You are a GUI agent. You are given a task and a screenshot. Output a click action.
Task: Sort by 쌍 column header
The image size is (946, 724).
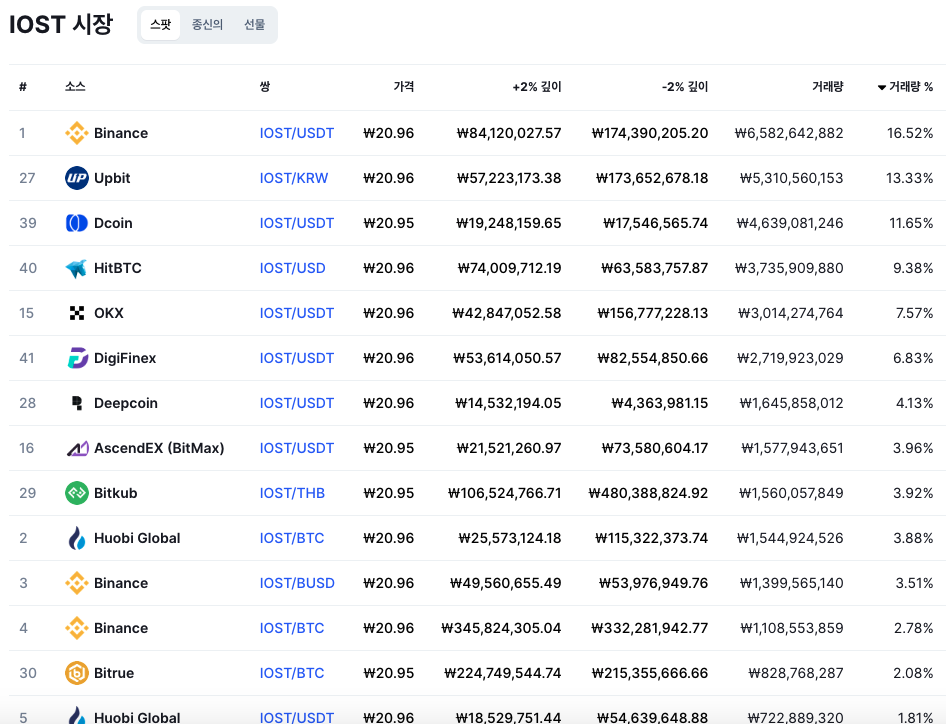click(265, 87)
